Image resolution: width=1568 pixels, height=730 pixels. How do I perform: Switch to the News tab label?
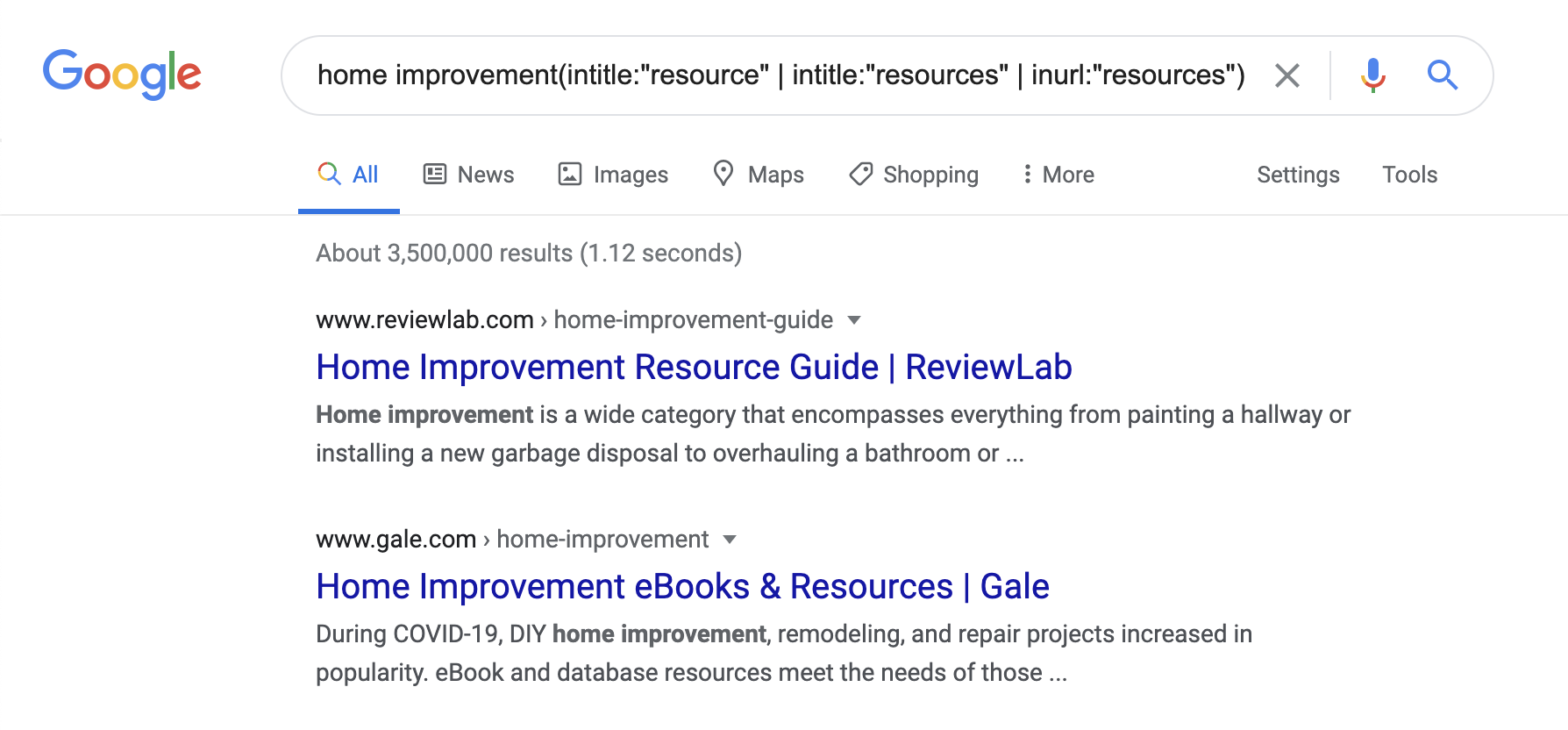tap(486, 175)
